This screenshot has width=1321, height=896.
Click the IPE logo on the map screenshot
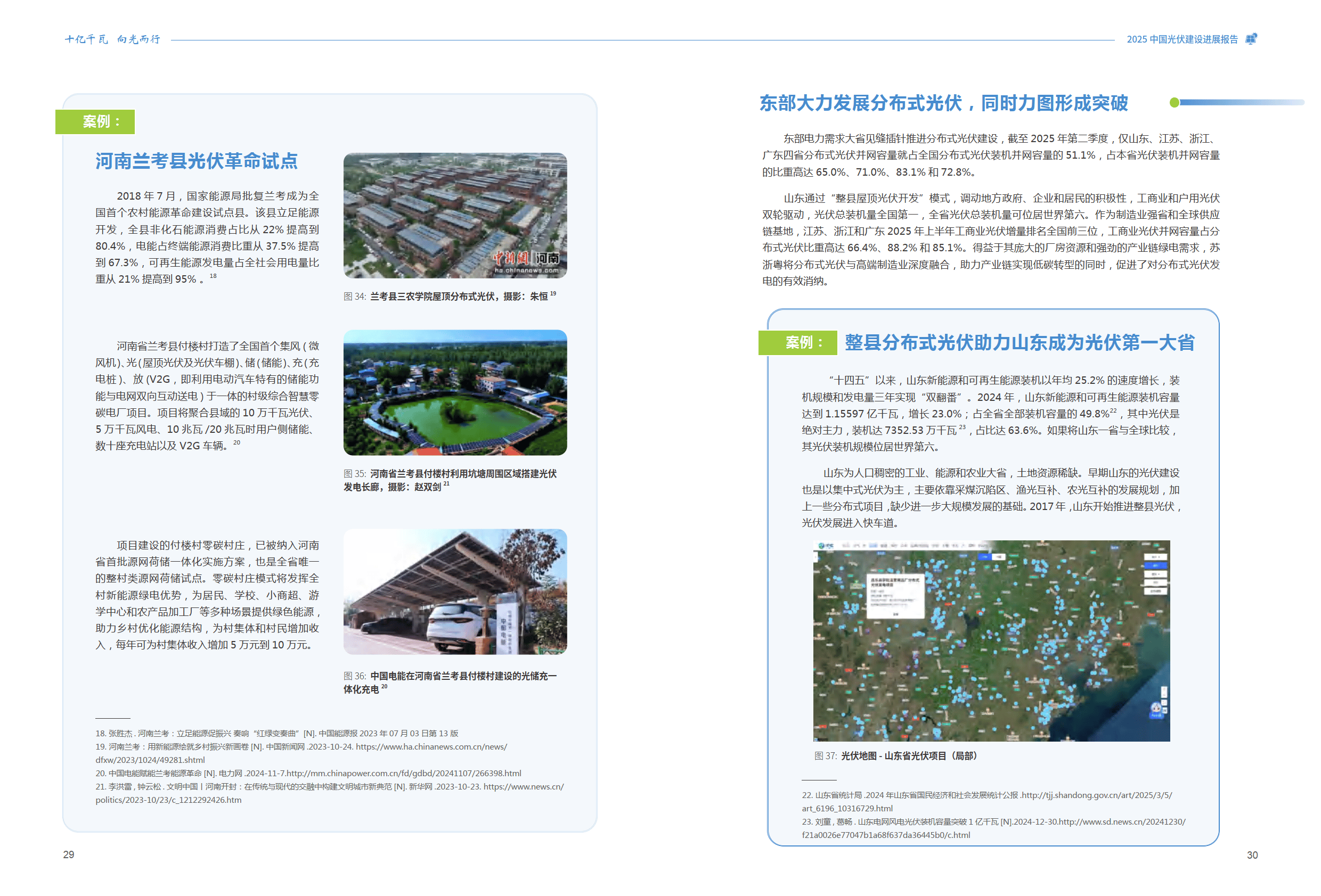click(x=828, y=546)
